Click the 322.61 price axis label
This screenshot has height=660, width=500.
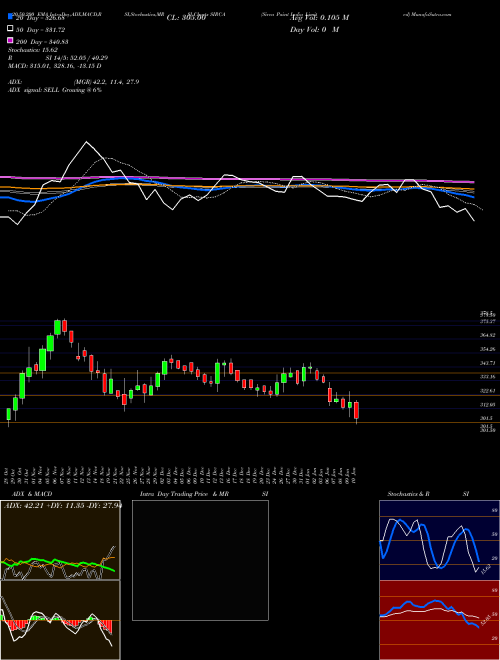pos(488,391)
